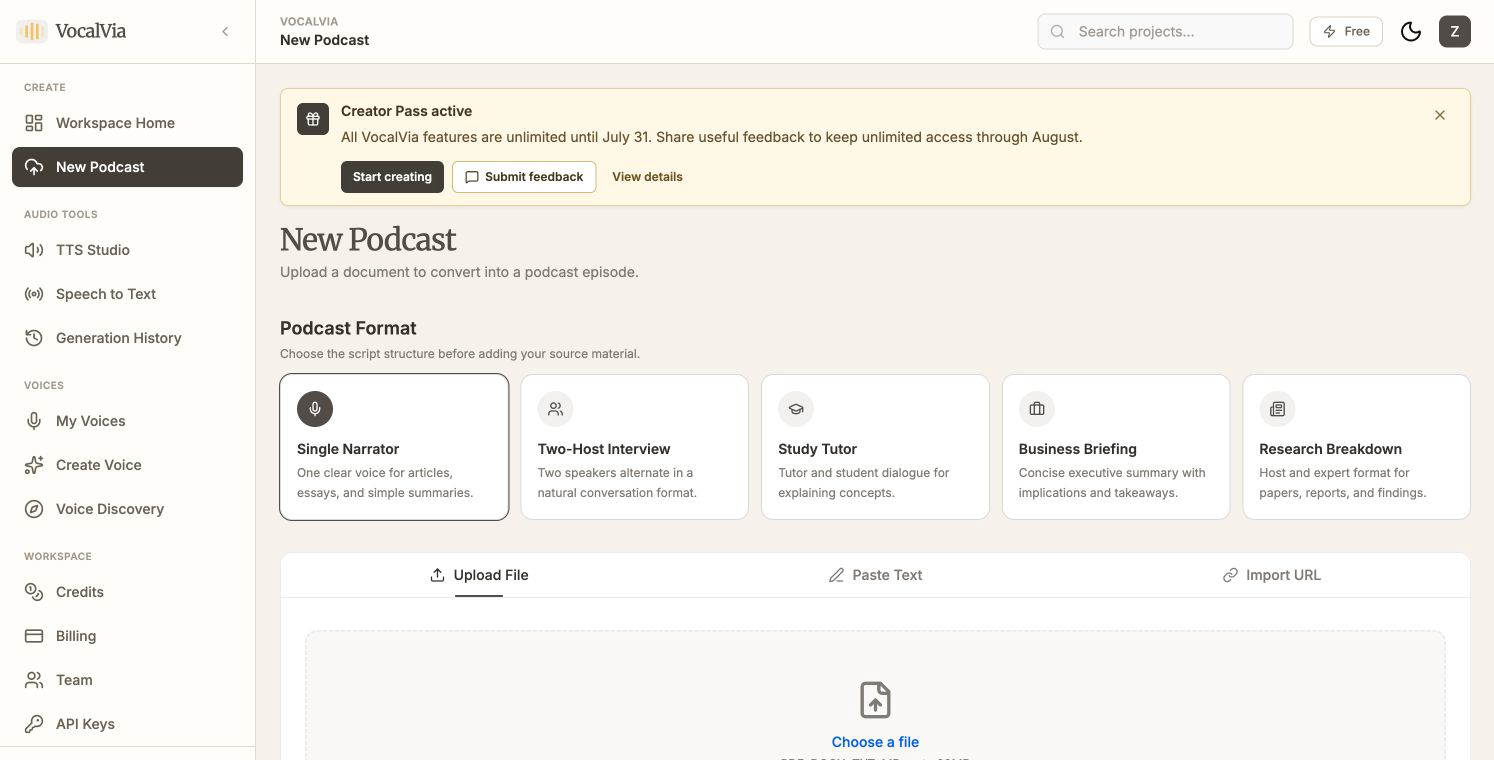The width and height of the screenshot is (1494, 760).
Task: Open TTS Studio from the sidebar
Action: pyautogui.click(x=127, y=250)
